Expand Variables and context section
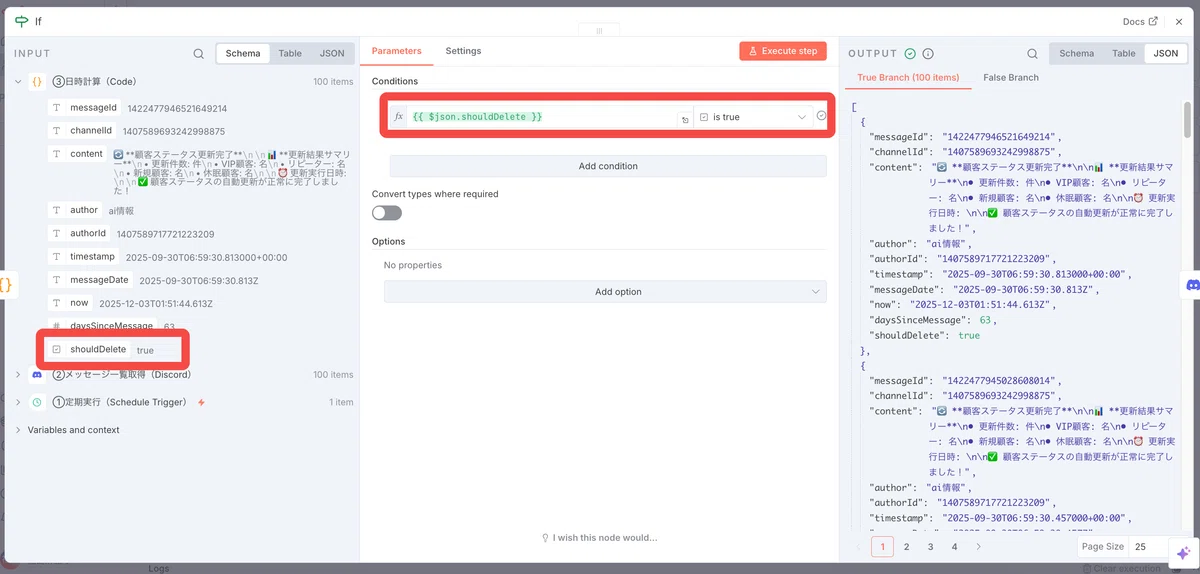Image resolution: width=1200 pixels, height=574 pixels. (18, 430)
